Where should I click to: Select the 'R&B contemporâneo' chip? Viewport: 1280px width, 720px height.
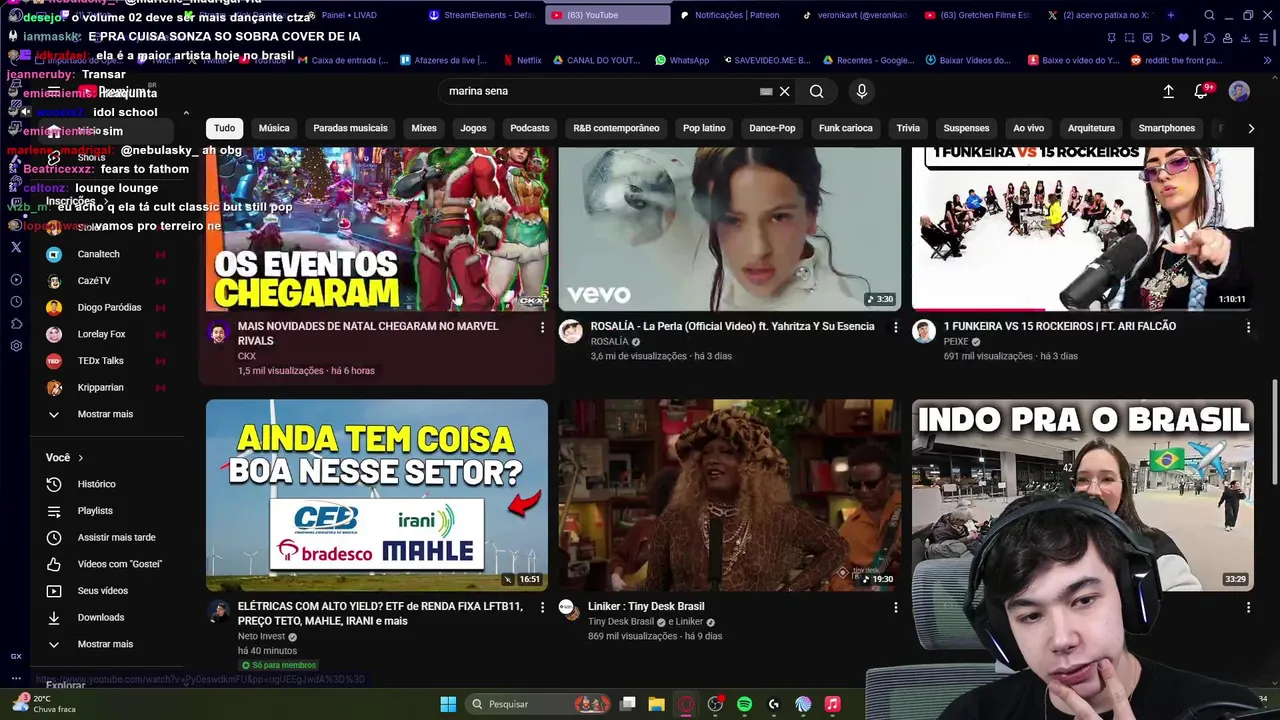click(616, 128)
